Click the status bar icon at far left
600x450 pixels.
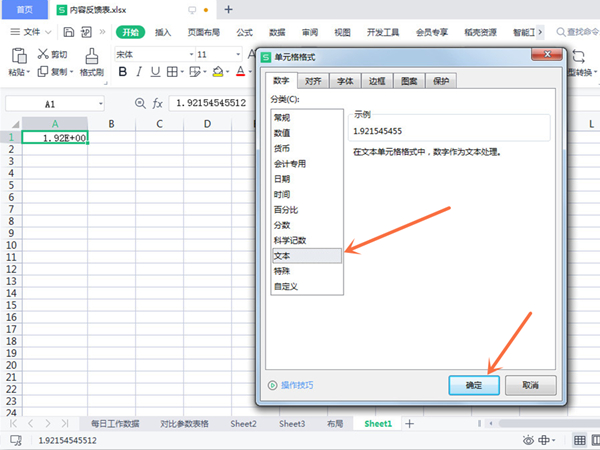[x=16, y=440]
